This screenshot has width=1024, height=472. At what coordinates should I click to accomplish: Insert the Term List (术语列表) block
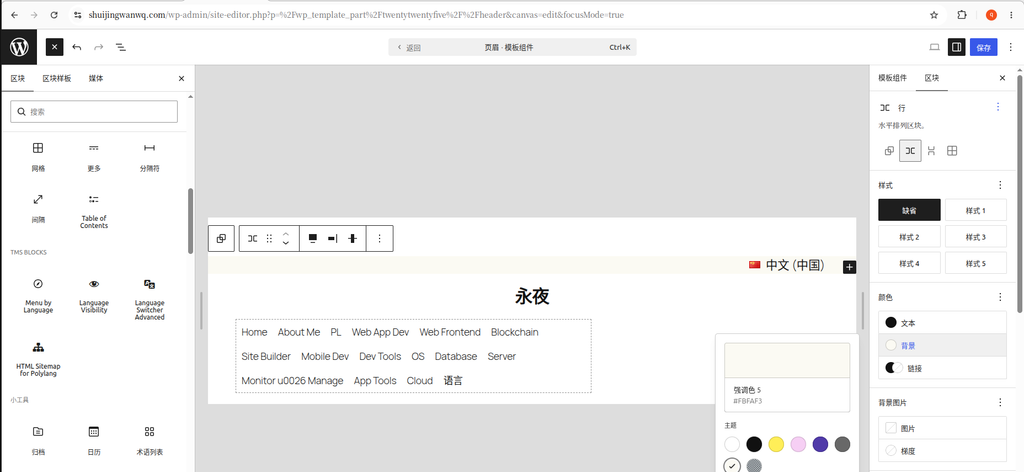tap(150, 440)
